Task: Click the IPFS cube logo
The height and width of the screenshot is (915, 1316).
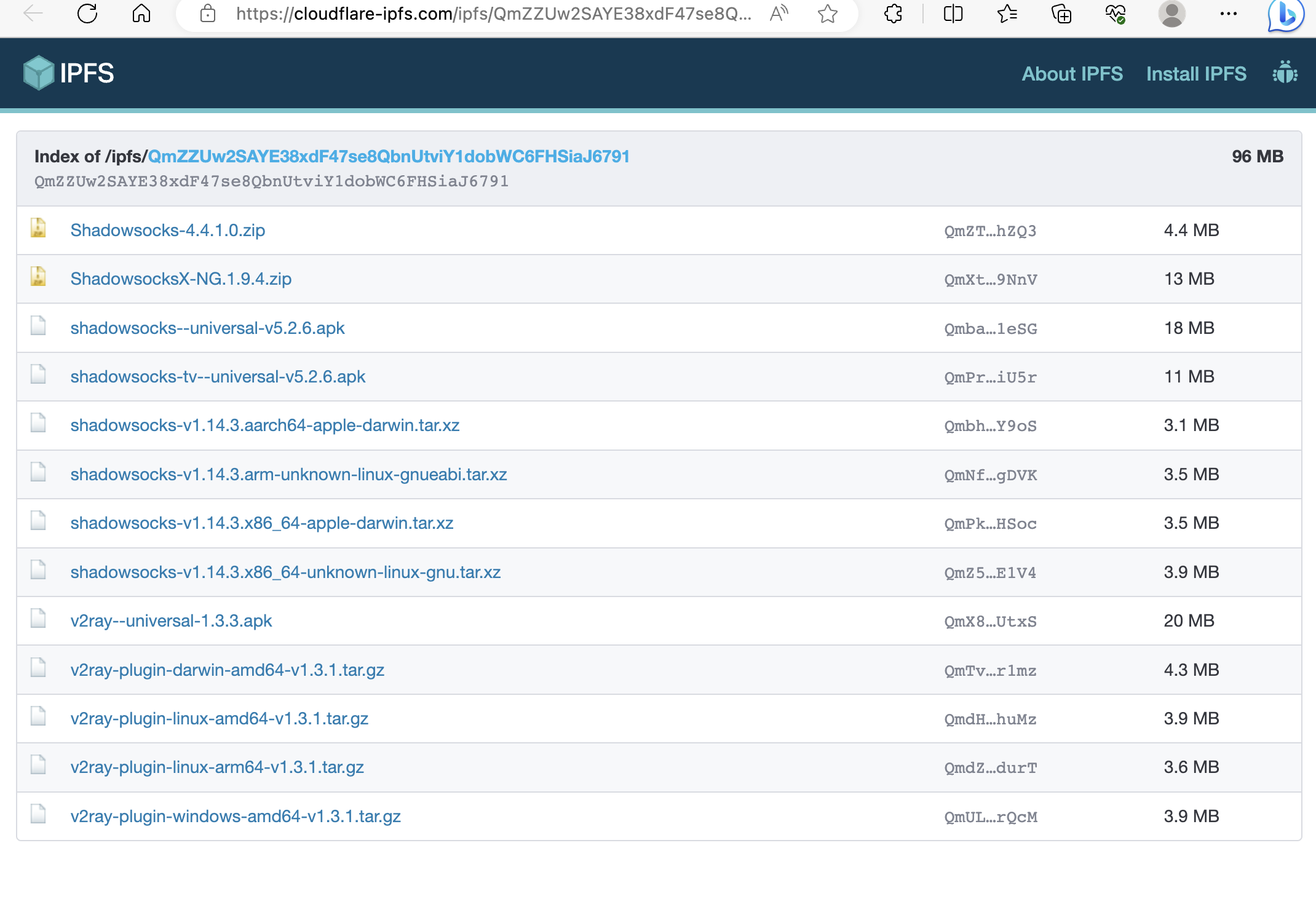Action: point(39,73)
